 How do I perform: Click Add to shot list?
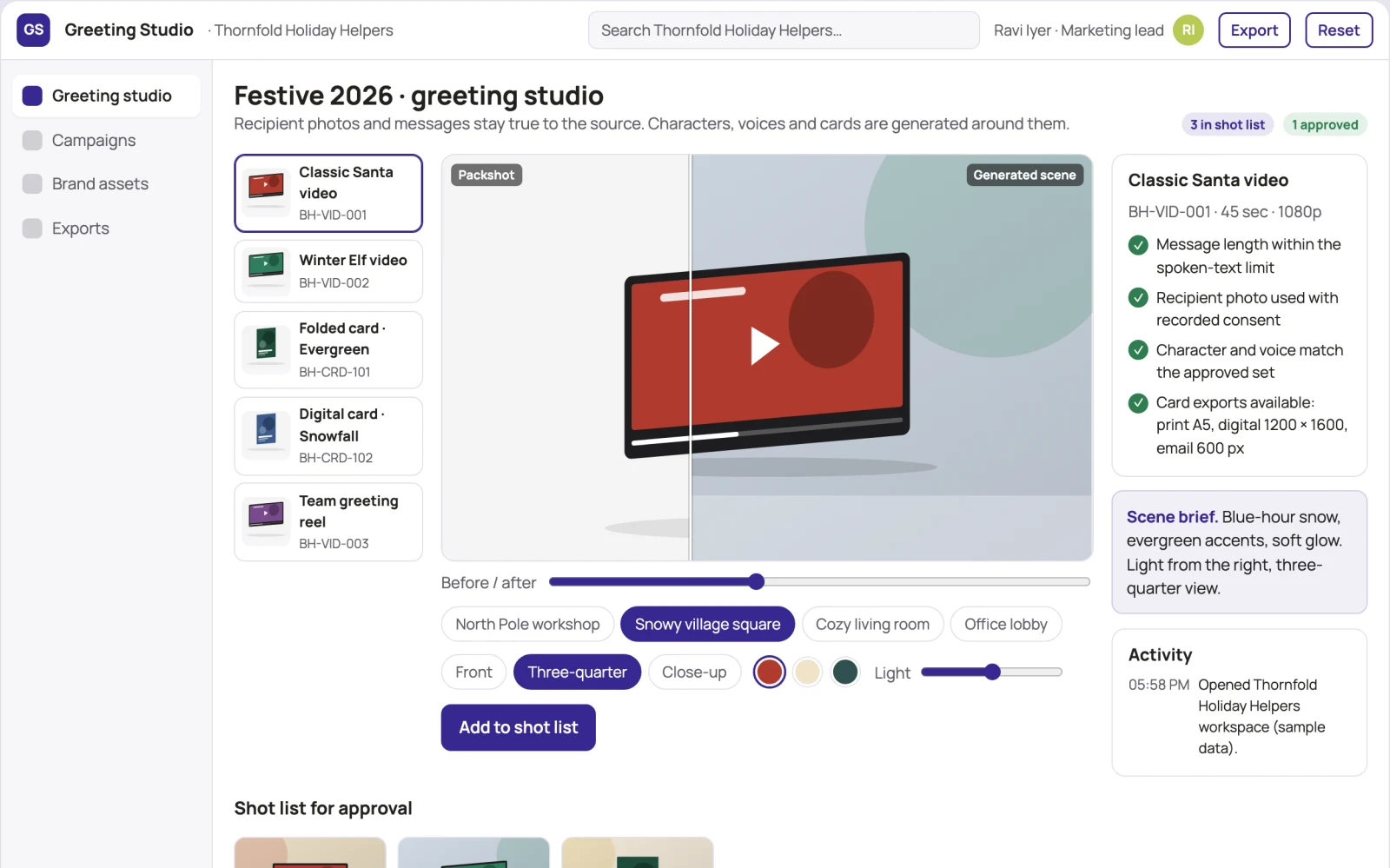tap(519, 727)
